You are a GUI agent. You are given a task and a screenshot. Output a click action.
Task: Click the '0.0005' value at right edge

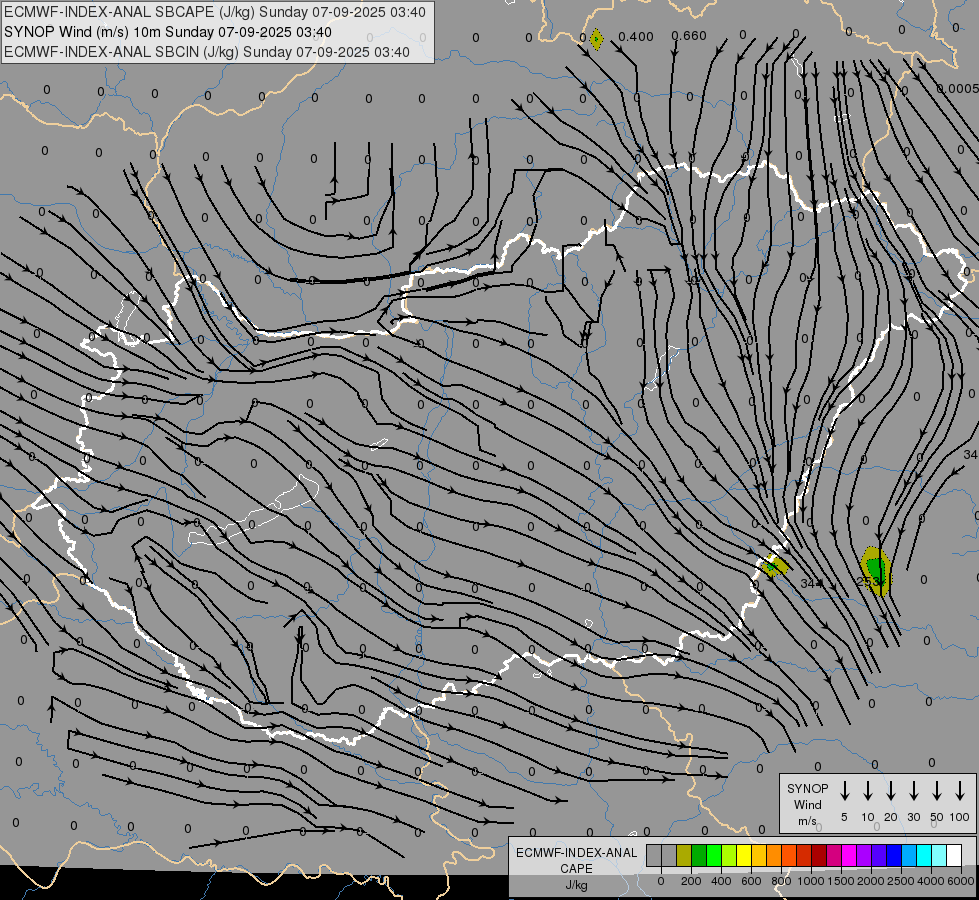coord(957,89)
